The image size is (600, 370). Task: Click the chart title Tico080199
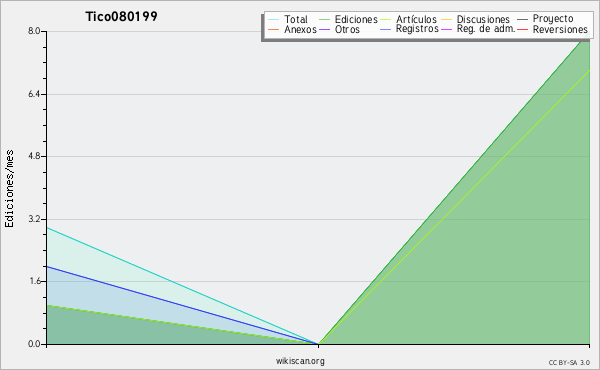pyautogui.click(x=121, y=16)
